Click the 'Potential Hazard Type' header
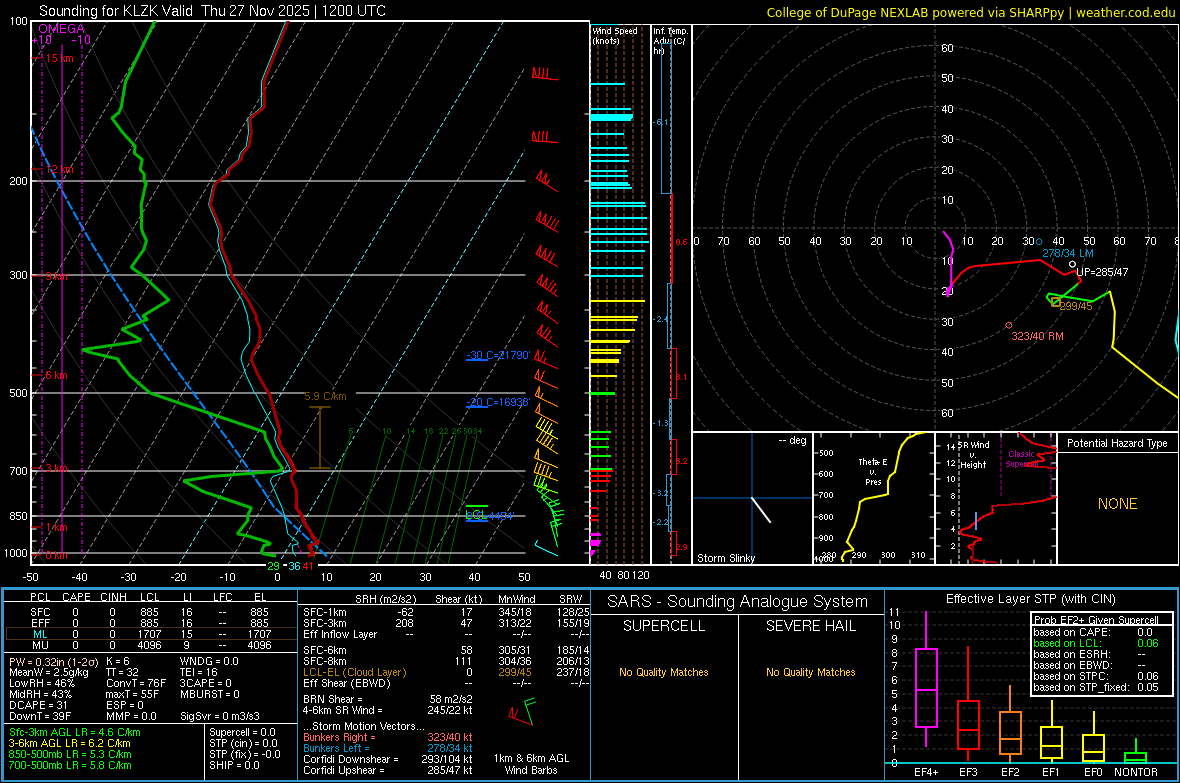This screenshot has width=1180, height=783. coord(1117,443)
